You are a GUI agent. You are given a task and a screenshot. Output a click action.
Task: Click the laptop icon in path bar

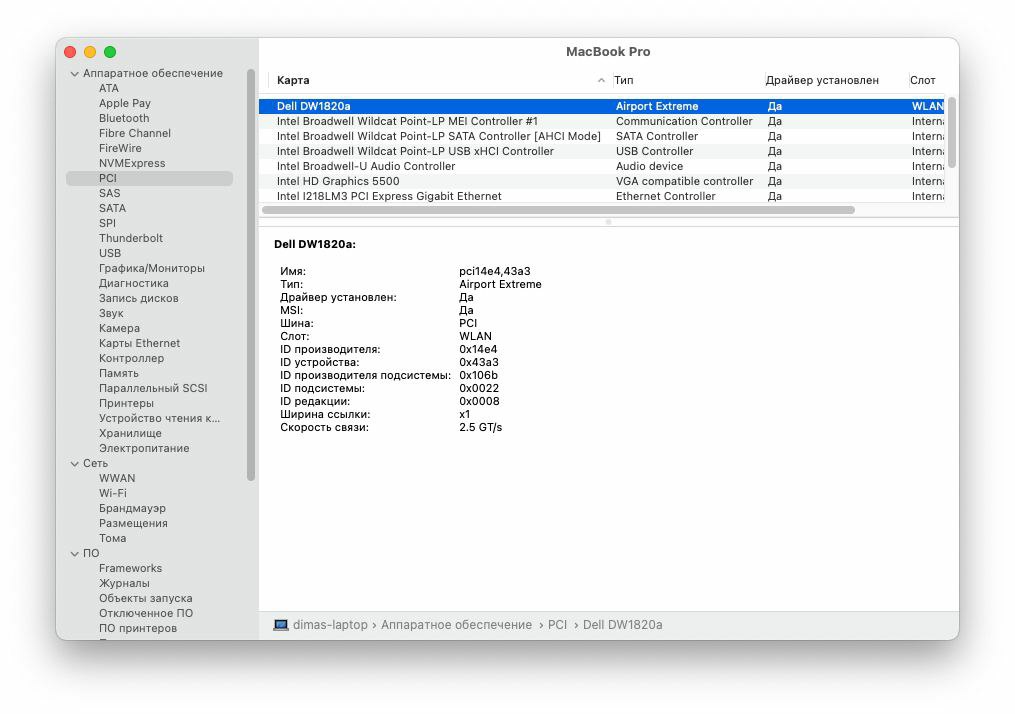(281, 625)
